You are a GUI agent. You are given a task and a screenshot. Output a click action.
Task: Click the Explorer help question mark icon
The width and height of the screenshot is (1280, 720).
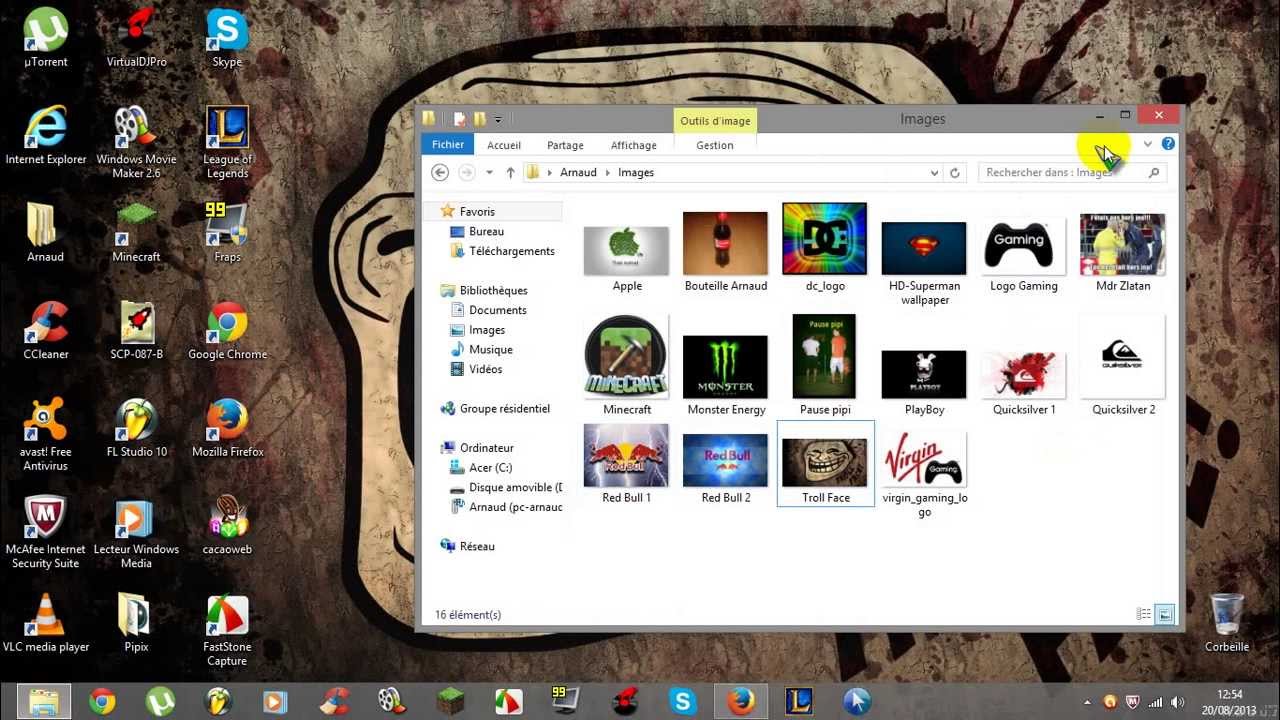pos(1168,144)
